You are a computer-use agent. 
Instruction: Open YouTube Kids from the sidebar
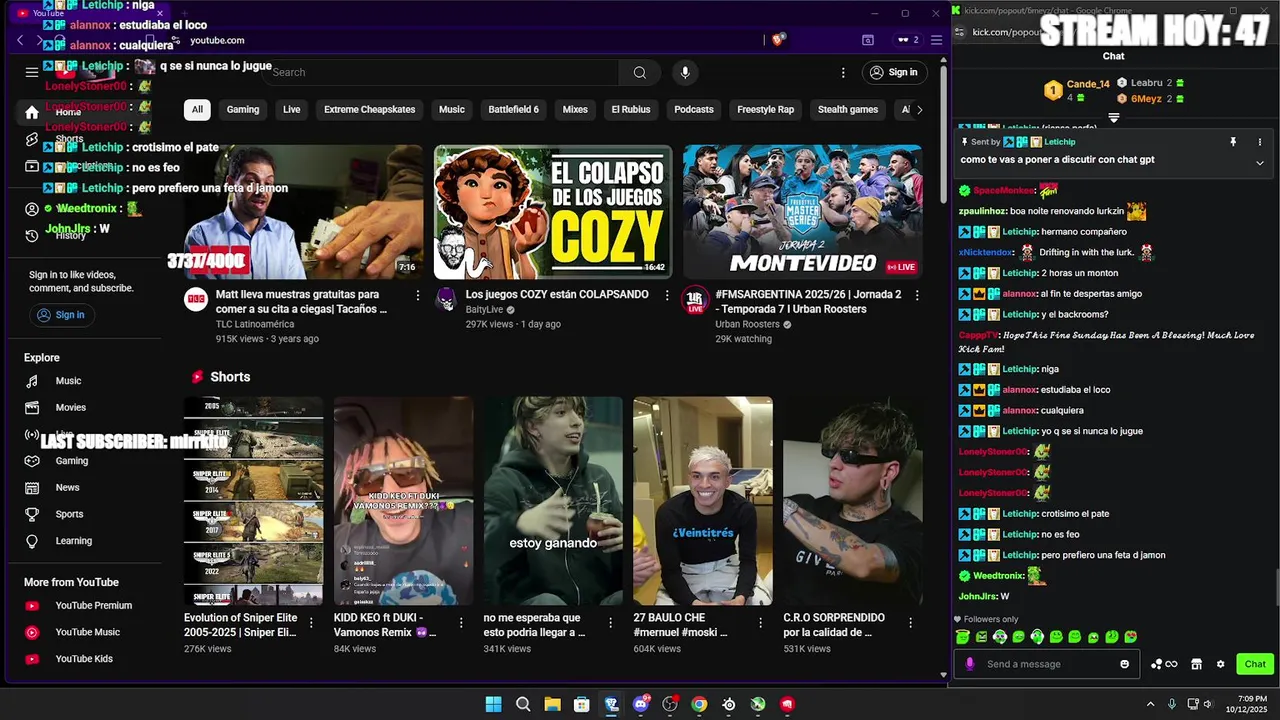[85, 659]
